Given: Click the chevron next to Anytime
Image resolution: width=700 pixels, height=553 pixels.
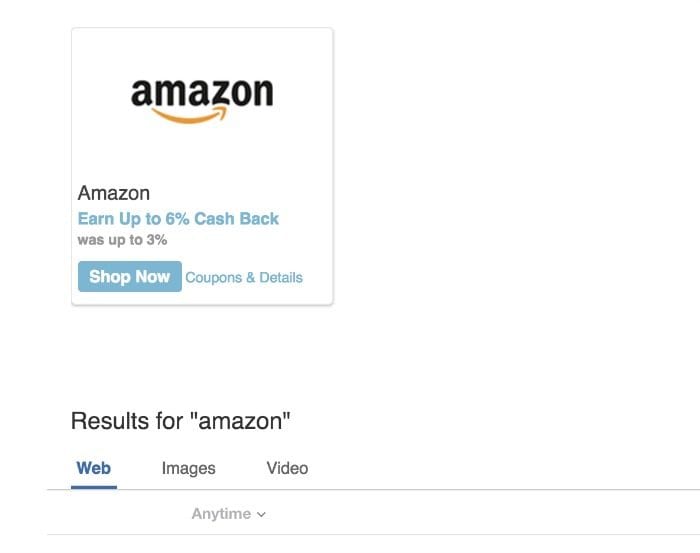Looking at the screenshot, I should tap(262, 515).
